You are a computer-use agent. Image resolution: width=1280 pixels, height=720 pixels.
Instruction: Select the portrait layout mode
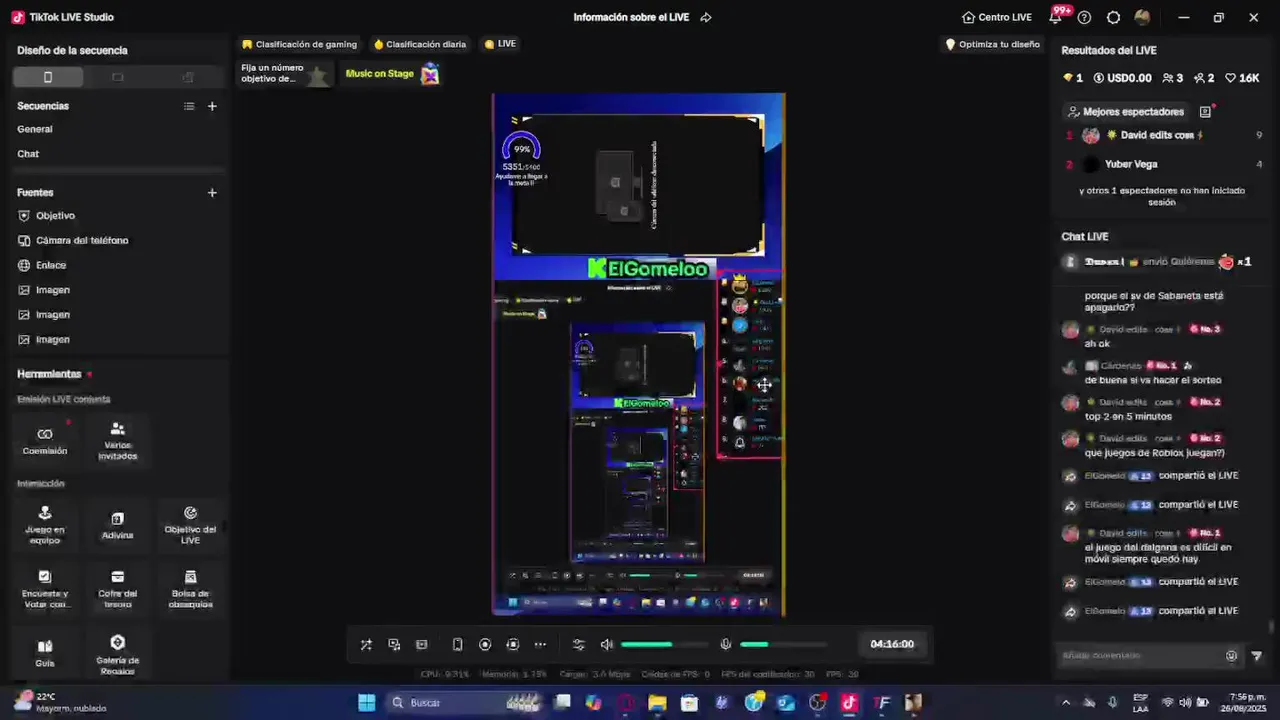pyautogui.click(x=47, y=77)
